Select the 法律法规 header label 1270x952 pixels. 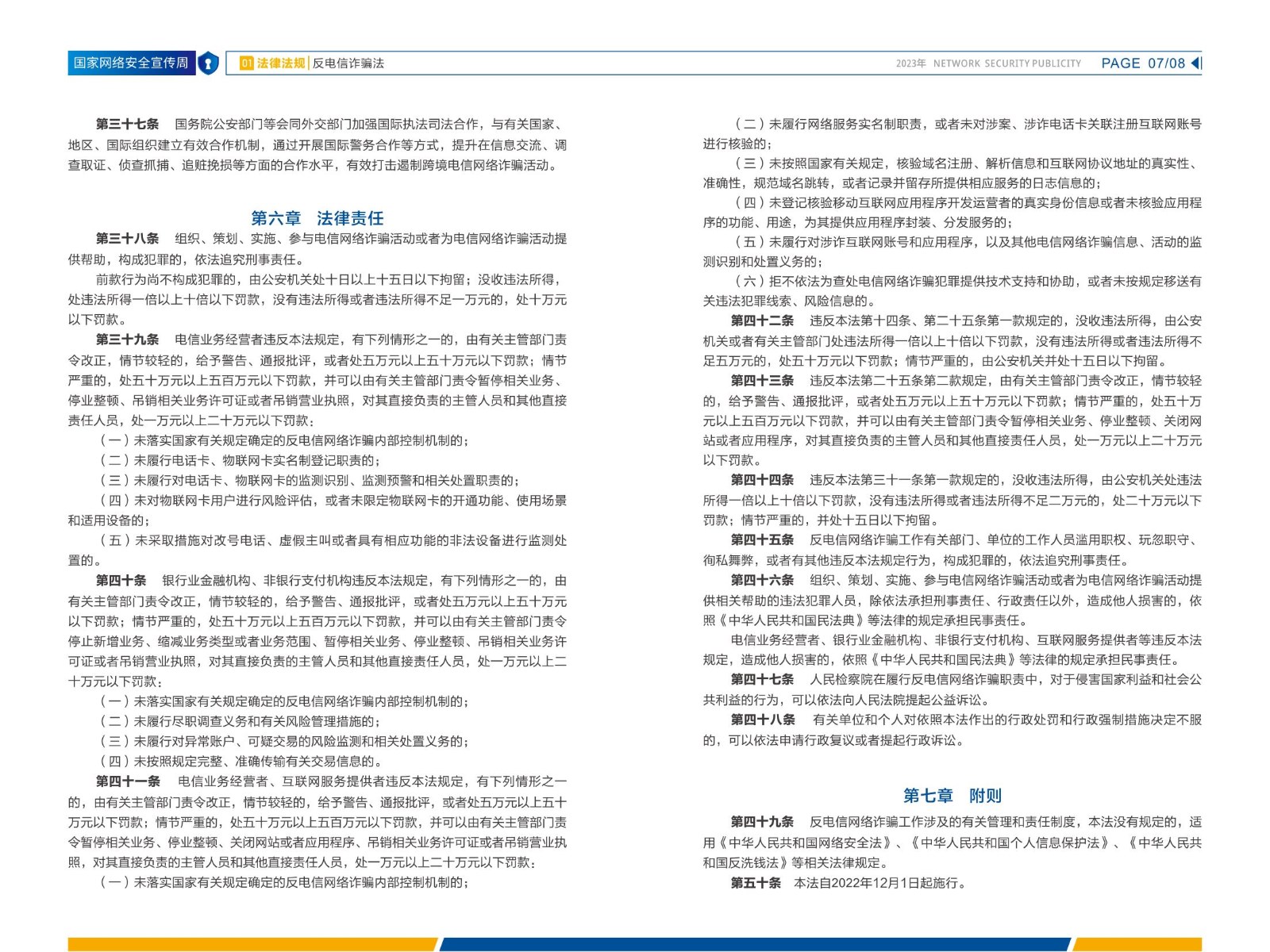(281, 63)
